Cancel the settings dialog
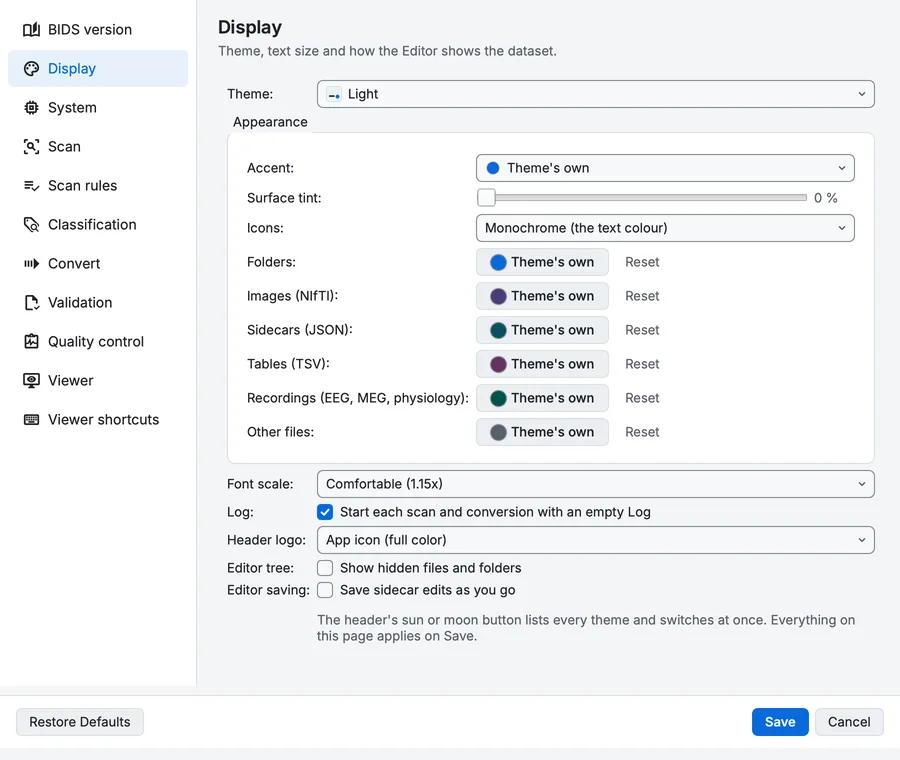The width and height of the screenshot is (900, 760). tap(849, 722)
